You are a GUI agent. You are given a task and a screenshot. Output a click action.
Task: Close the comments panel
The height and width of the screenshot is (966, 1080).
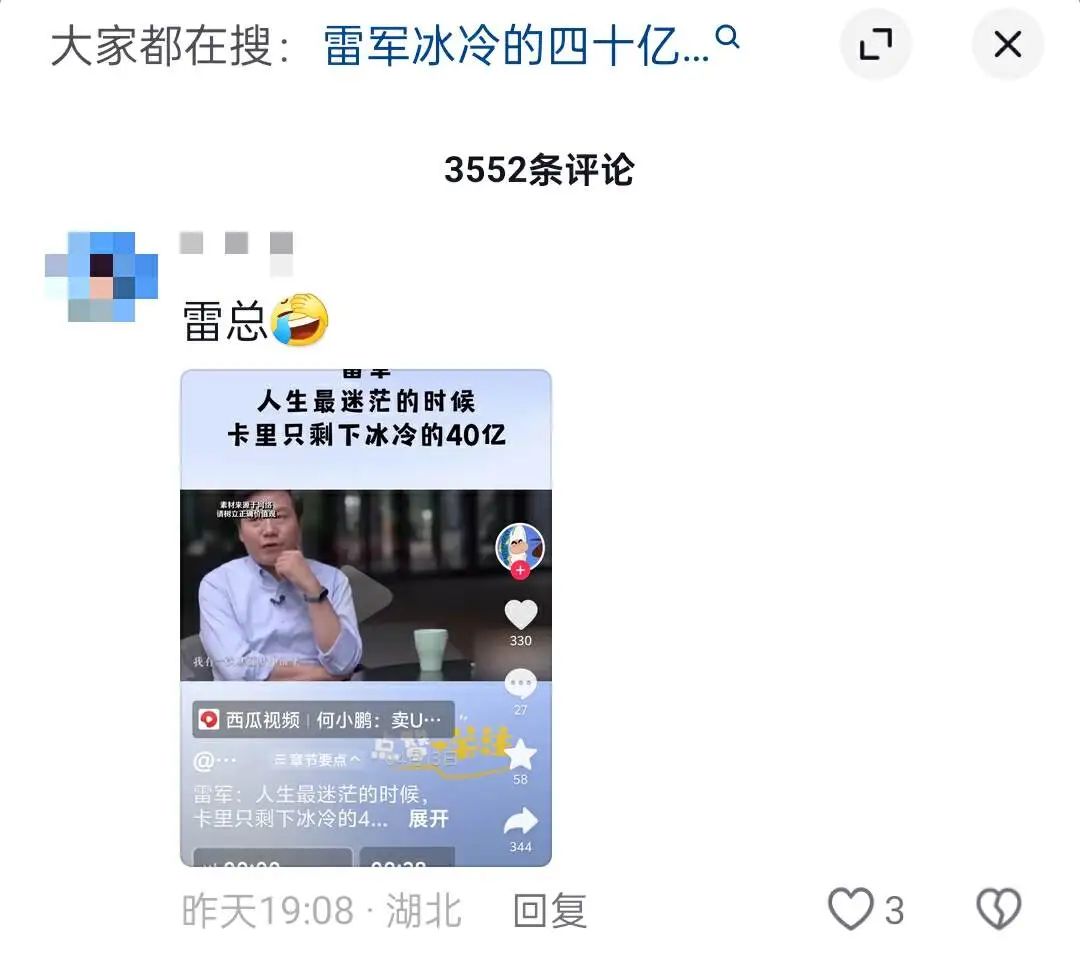tap(1007, 45)
